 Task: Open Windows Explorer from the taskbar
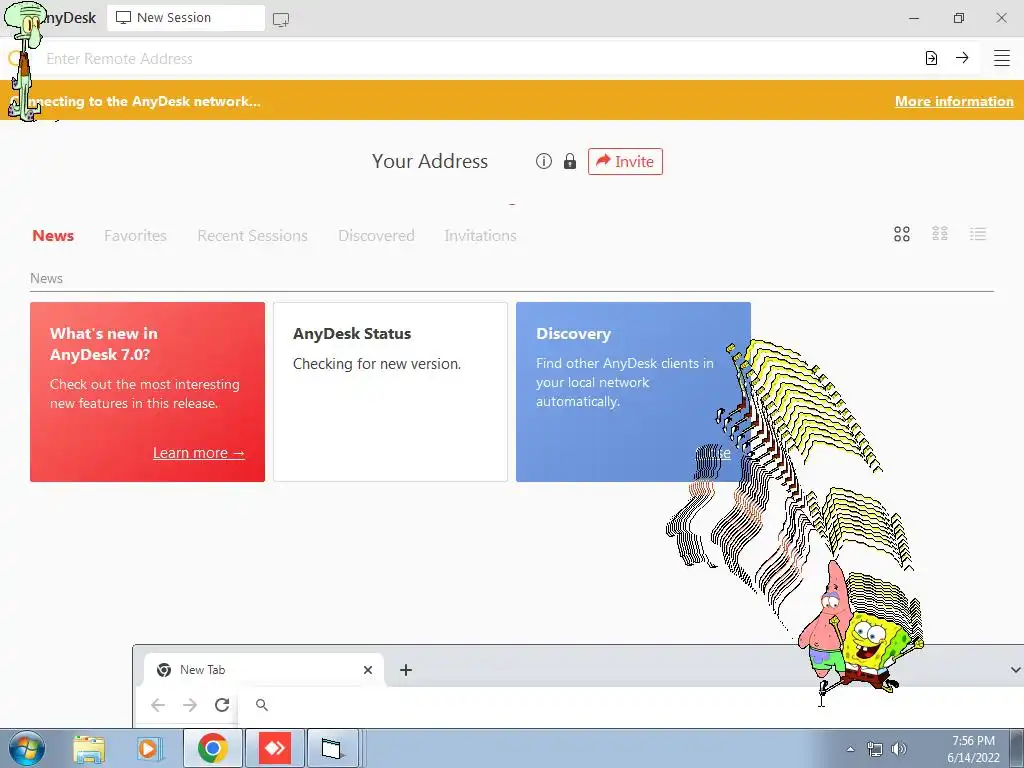click(89, 749)
